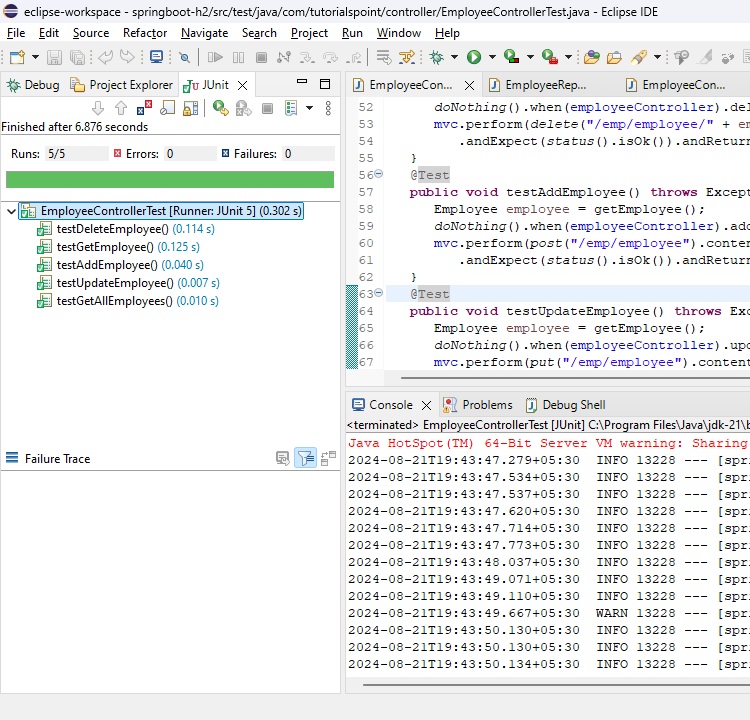Click the green JUnit progress bar
The width and height of the screenshot is (750, 720).
(x=170, y=179)
